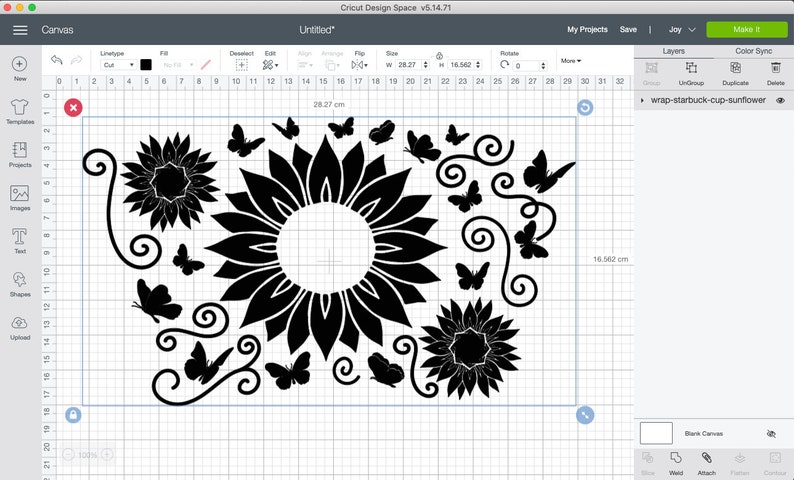794x480 pixels.
Task: Open the Linetype Cut dropdown
Action: pos(118,65)
